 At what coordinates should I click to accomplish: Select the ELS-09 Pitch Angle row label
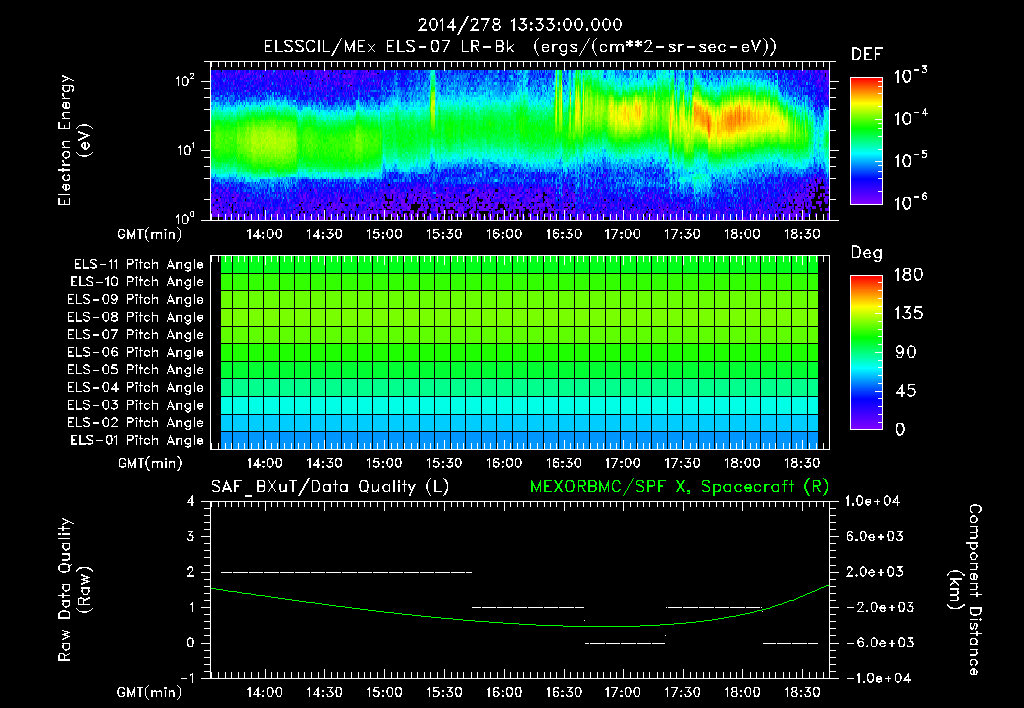pos(136,300)
